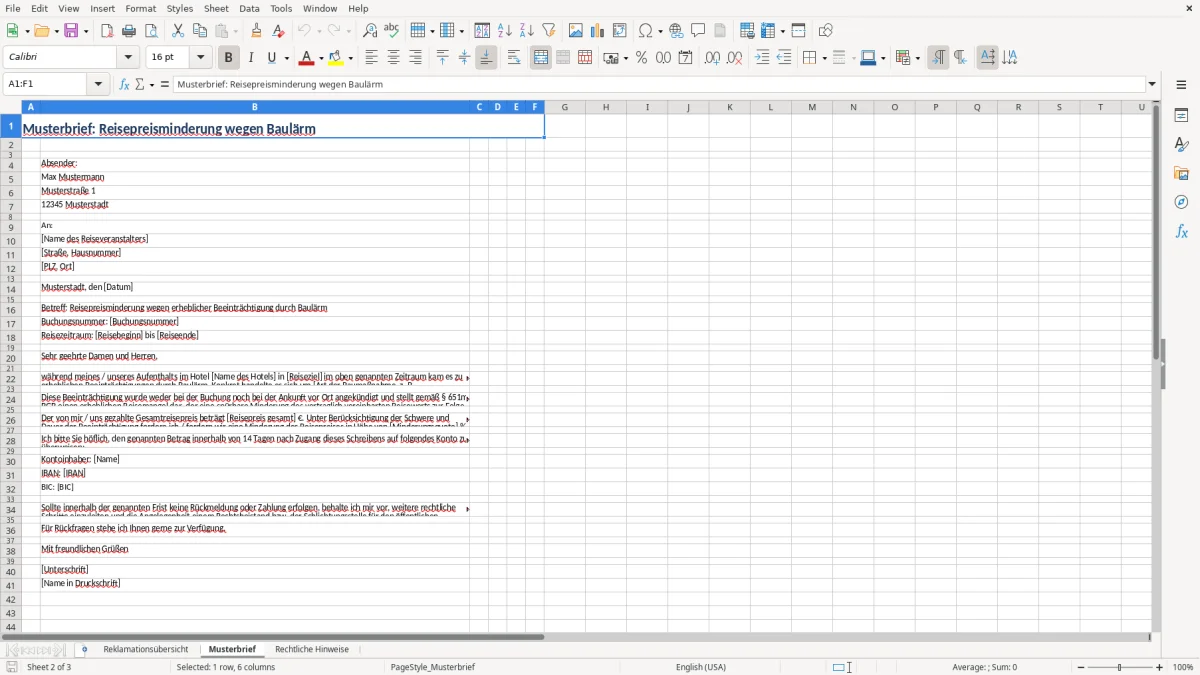Insert Comment speech bubble icon
Screen dimensions: 1200x675
pos(698,31)
